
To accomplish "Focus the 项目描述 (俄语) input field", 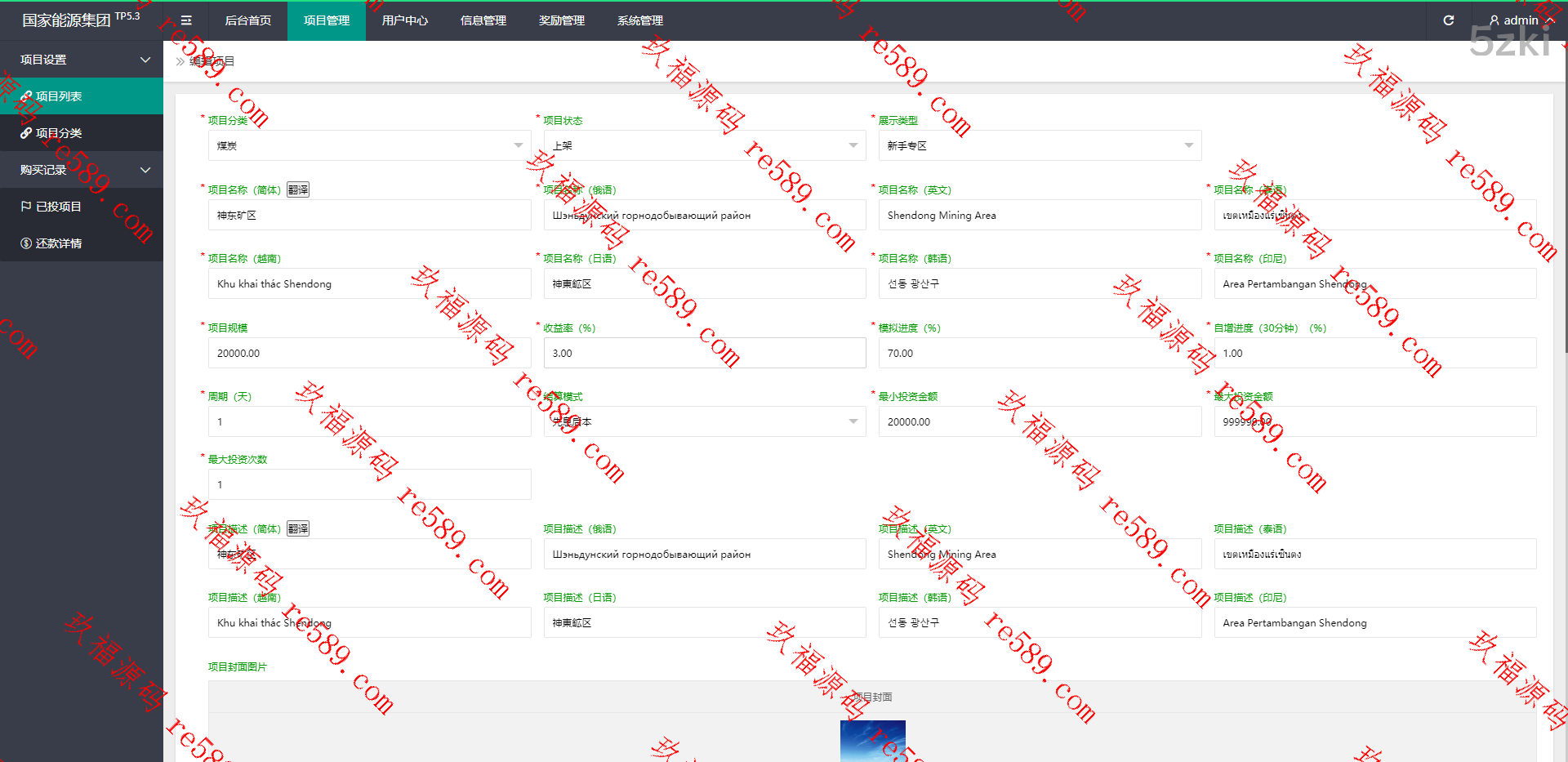I will [x=705, y=554].
